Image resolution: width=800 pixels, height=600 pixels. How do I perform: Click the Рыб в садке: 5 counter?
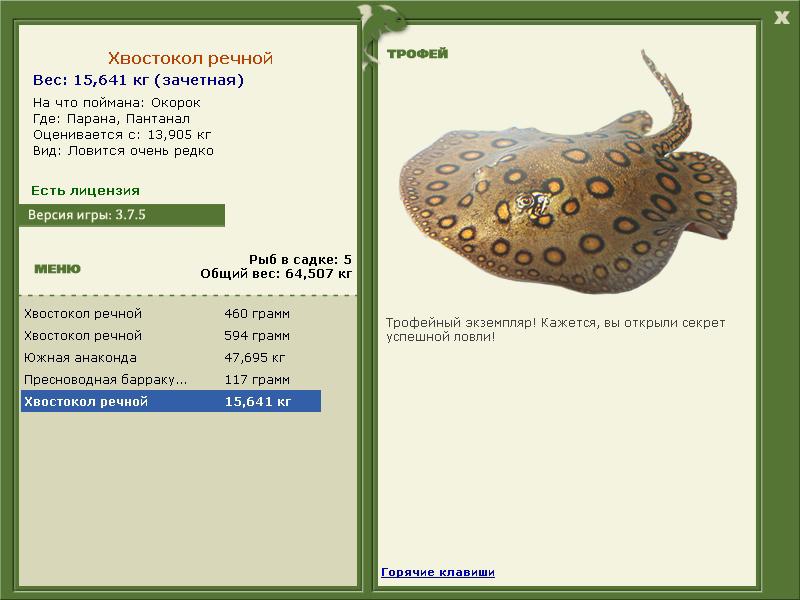(300, 259)
